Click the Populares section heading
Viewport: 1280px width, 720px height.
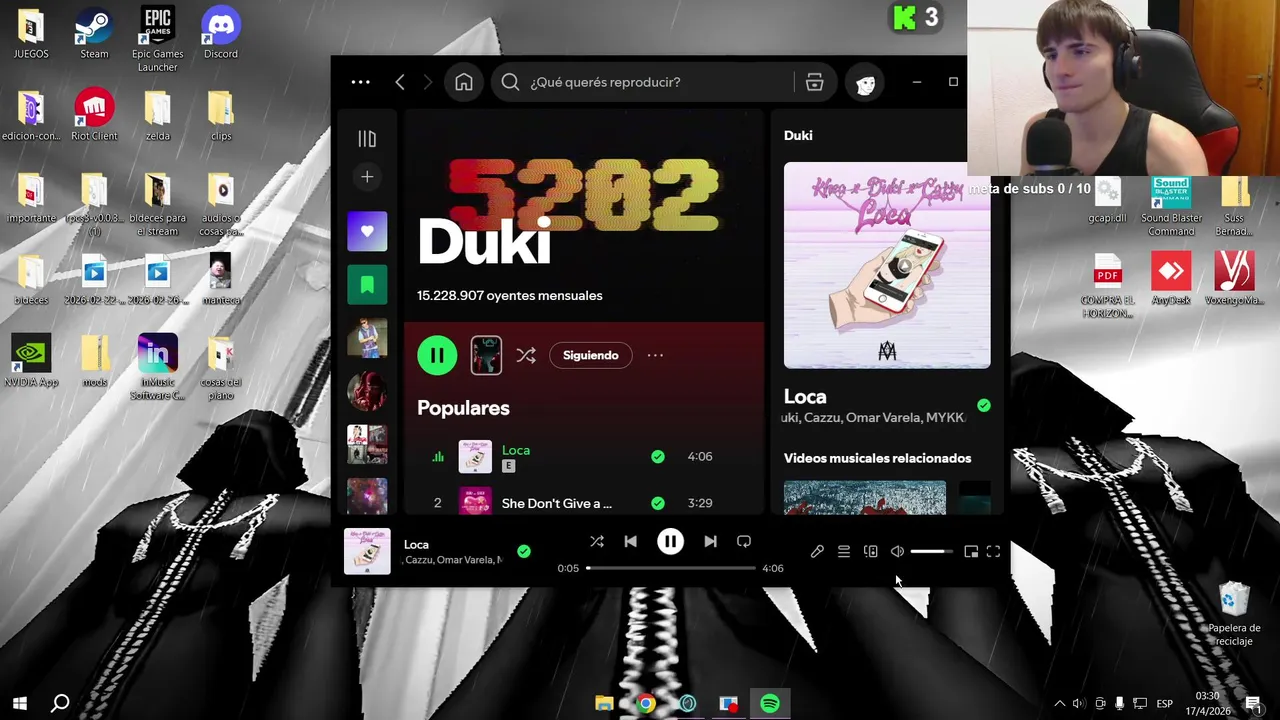tap(463, 408)
